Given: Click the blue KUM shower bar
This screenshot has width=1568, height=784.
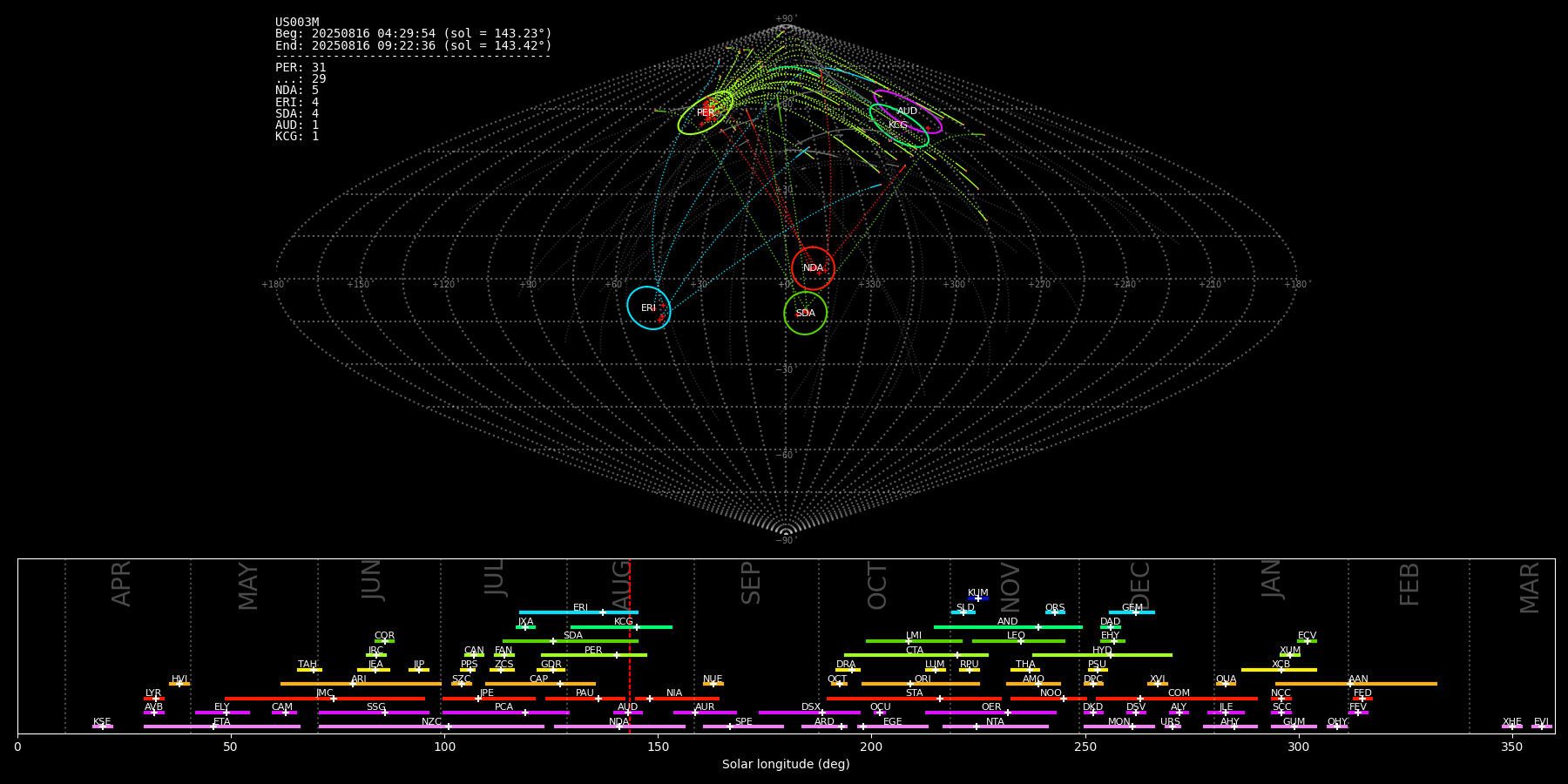Looking at the screenshot, I should click(x=978, y=598).
